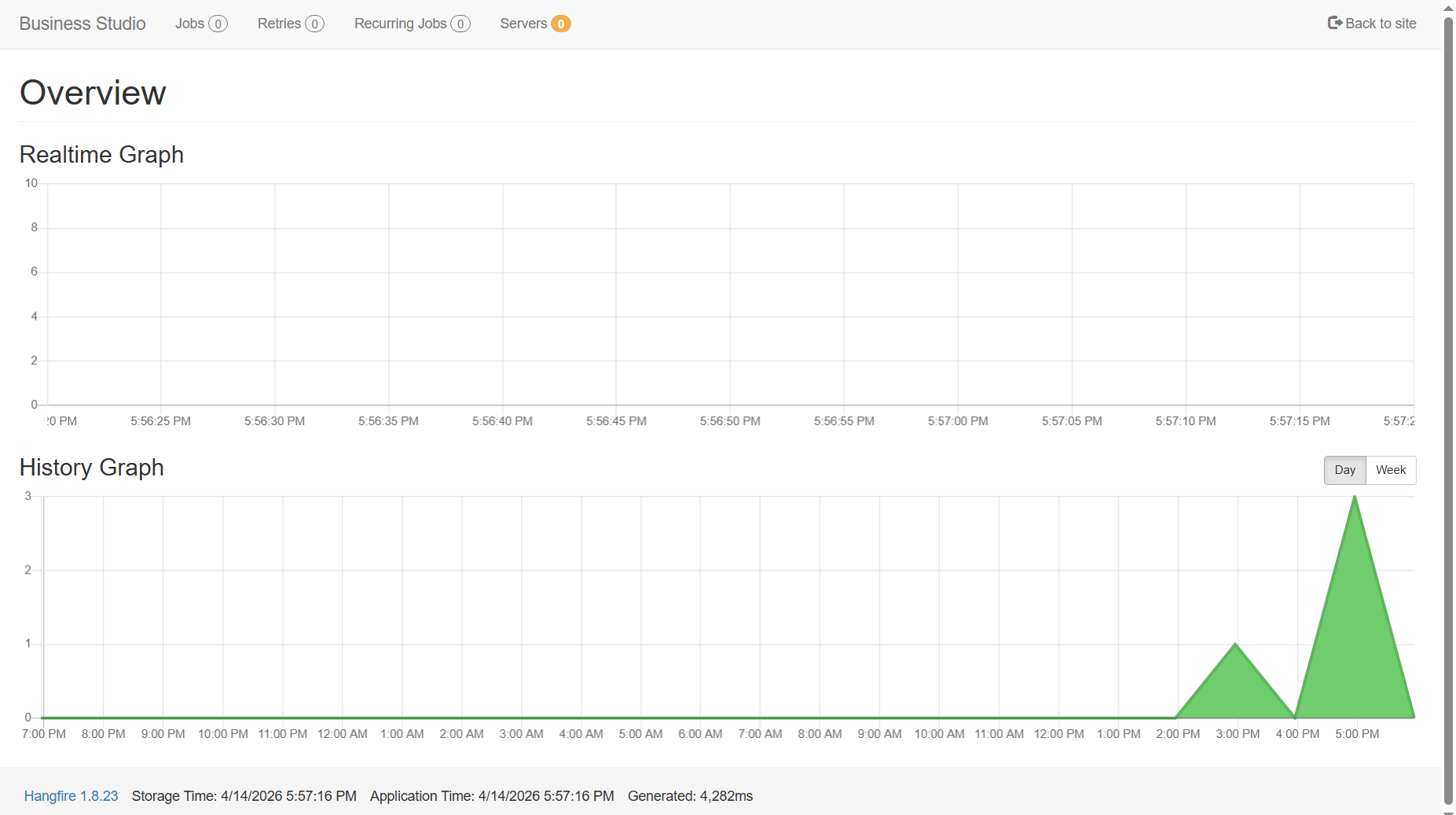Go to the Recurring Jobs tab

tap(400, 24)
